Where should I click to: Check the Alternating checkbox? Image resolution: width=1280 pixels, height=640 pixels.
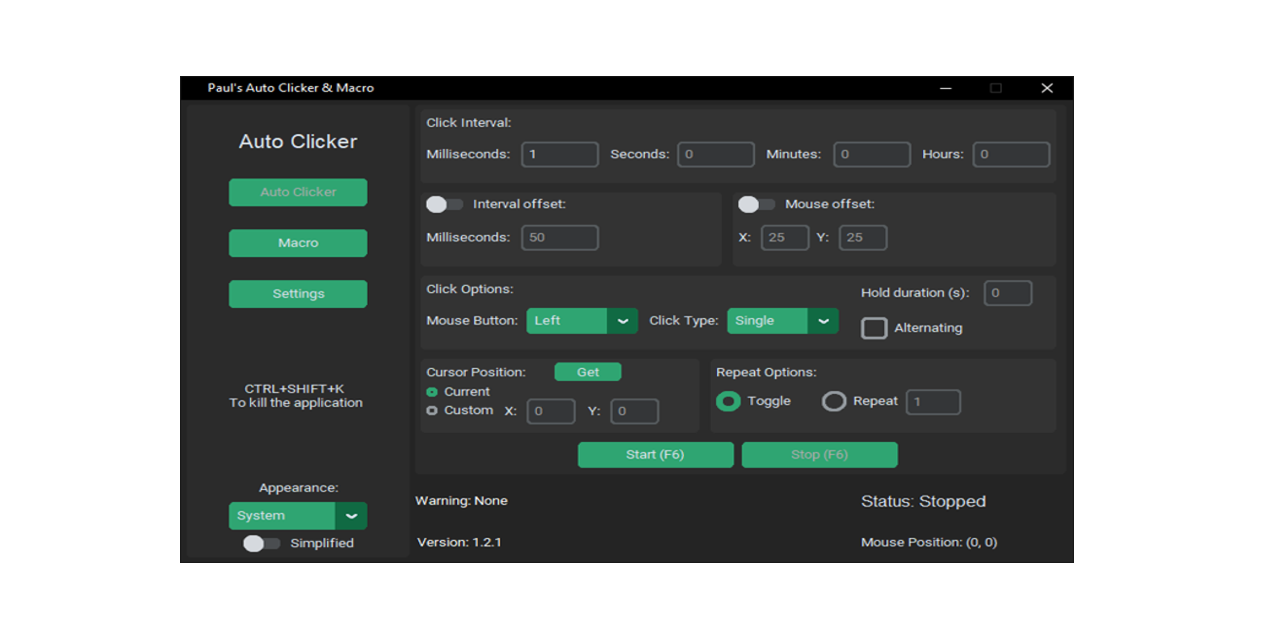pos(874,327)
